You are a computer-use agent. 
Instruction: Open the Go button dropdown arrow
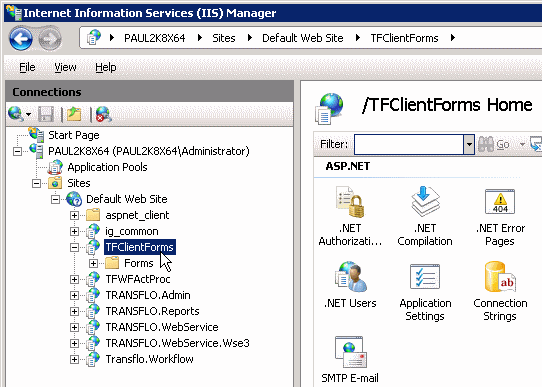click(x=522, y=144)
